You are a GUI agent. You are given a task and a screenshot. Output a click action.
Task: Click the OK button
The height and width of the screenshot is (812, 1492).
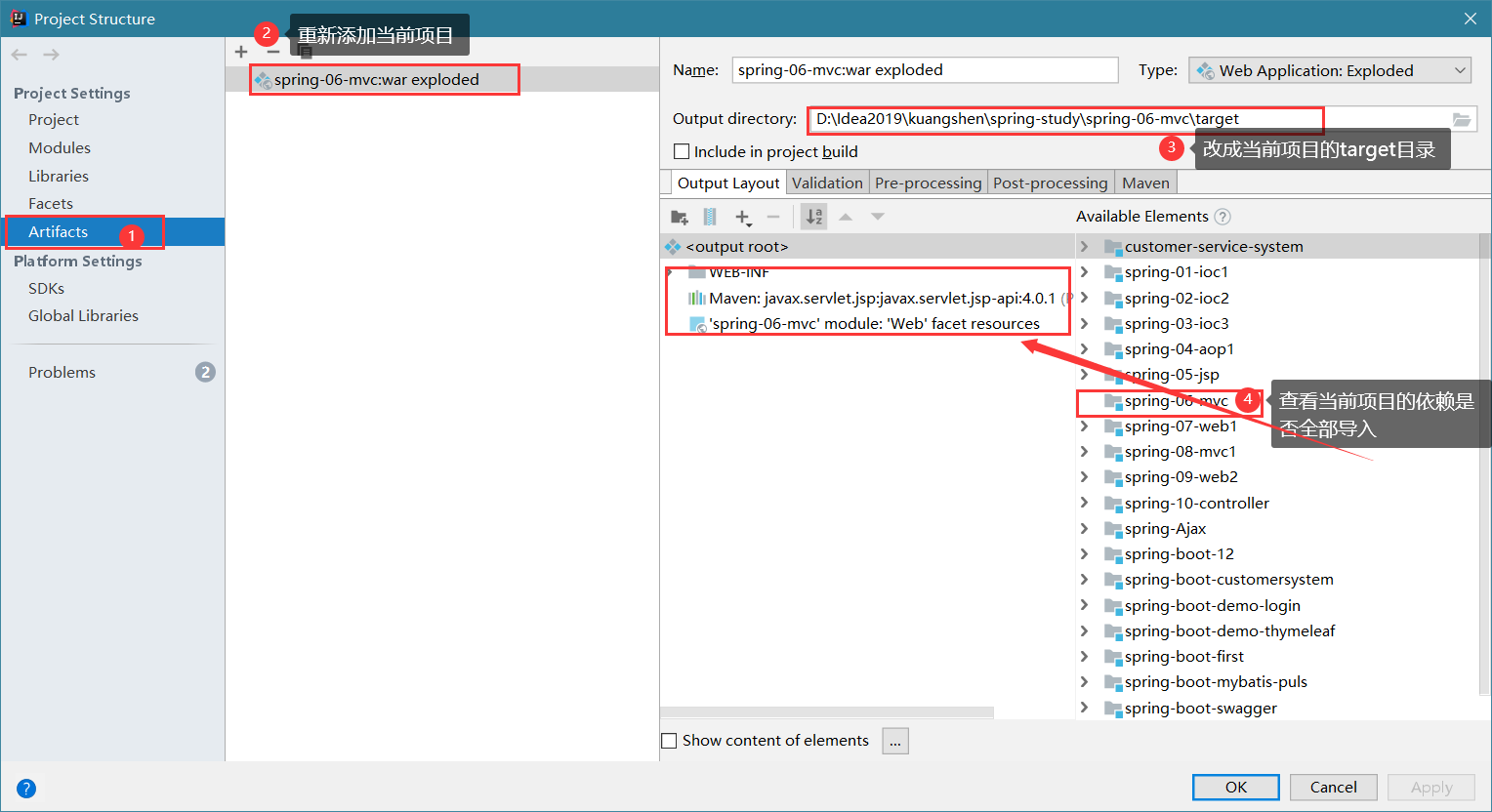click(1236, 787)
